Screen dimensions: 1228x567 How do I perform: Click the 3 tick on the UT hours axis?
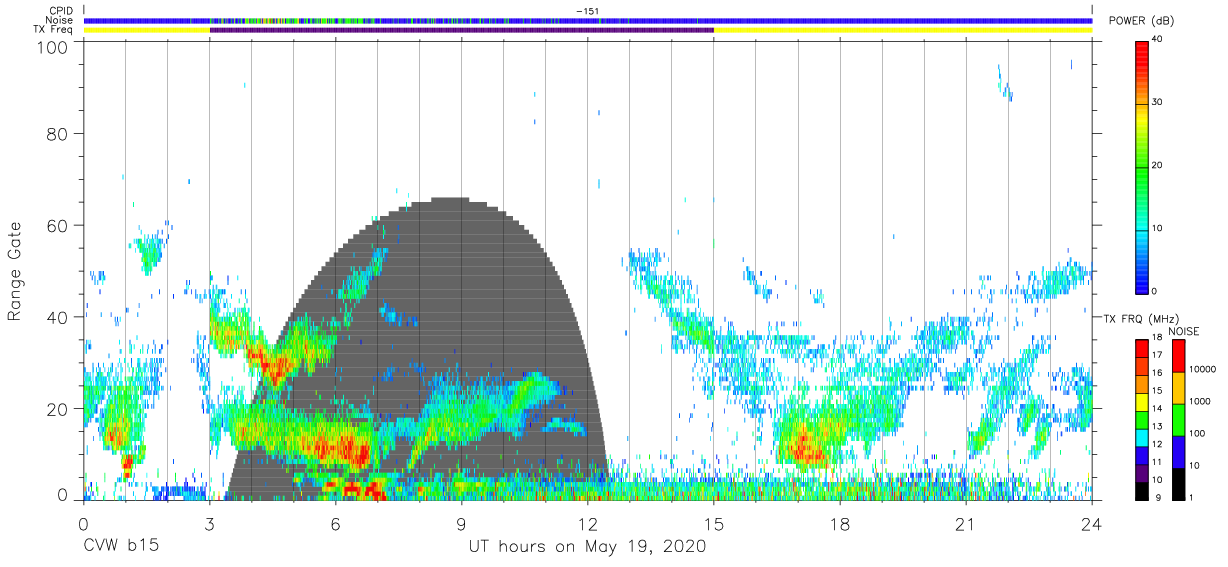point(209,524)
